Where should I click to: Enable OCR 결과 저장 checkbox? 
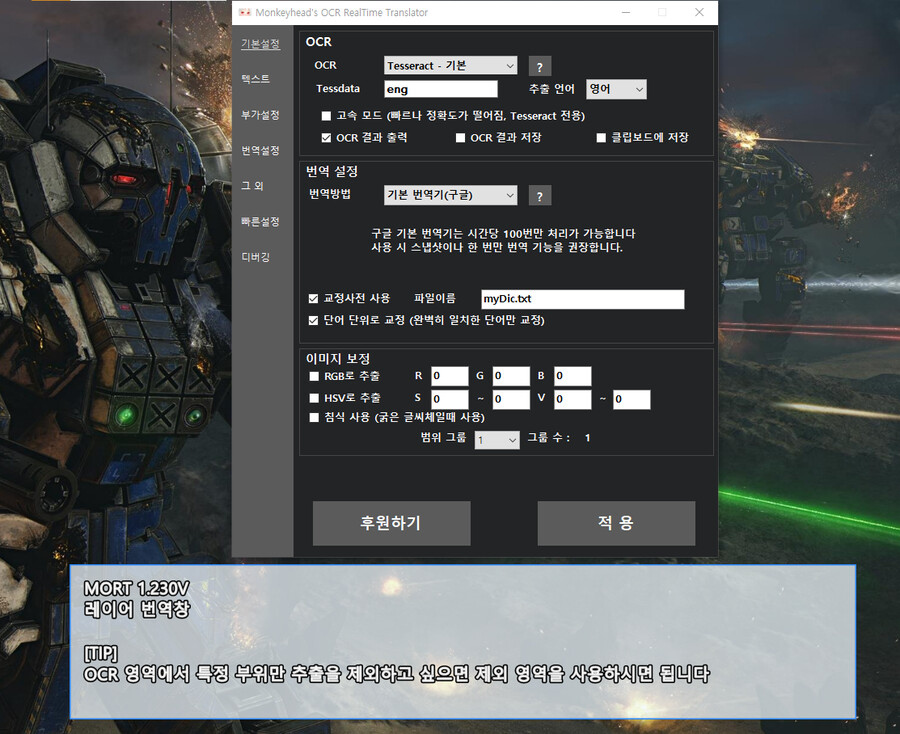[x=460, y=138]
